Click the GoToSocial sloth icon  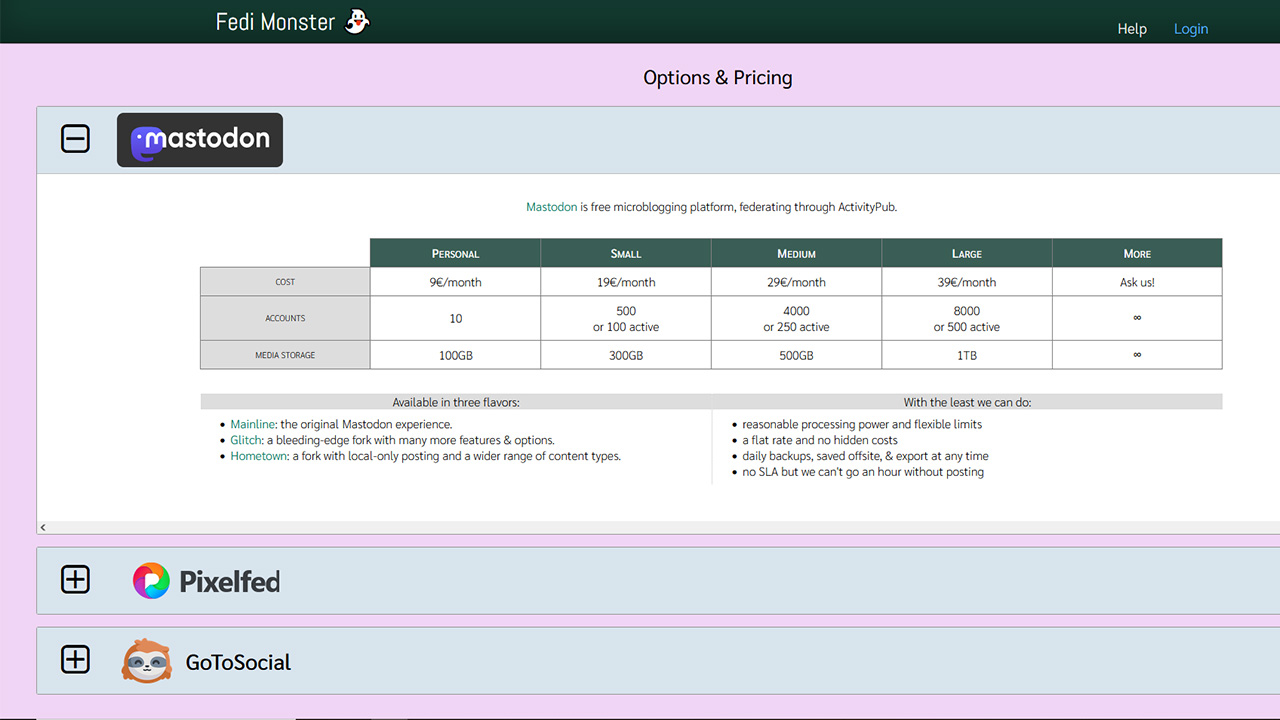pyautogui.click(x=147, y=661)
